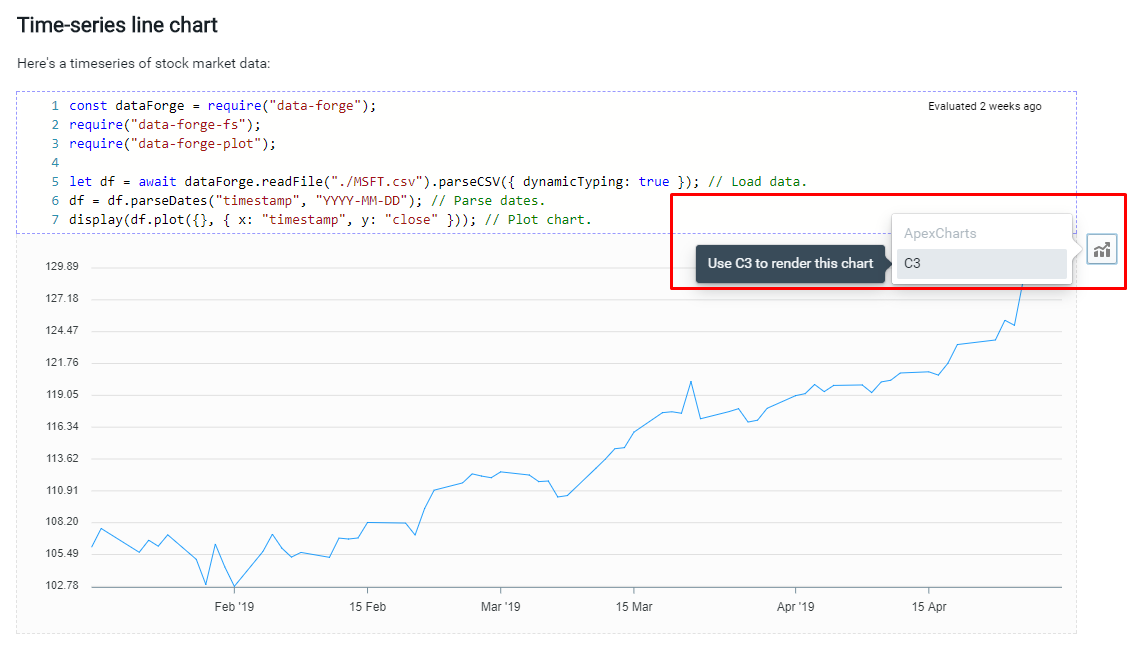Click 'Evaluated 2 weeks ago' status text
The image size is (1130, 648).
(x=984, y=106)
